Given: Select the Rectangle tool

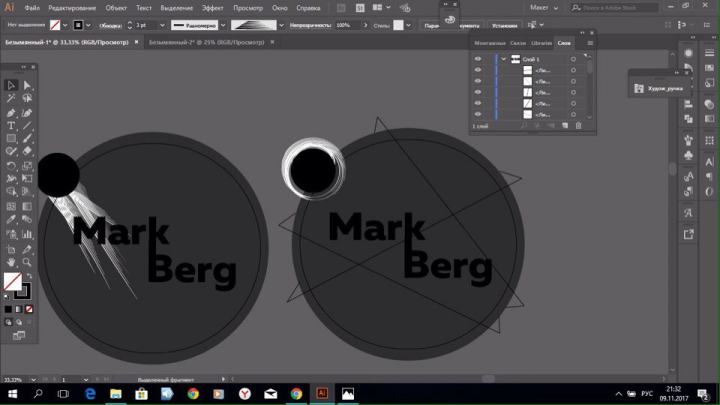Looking at the screenshot, I should (x=11, y=138).
